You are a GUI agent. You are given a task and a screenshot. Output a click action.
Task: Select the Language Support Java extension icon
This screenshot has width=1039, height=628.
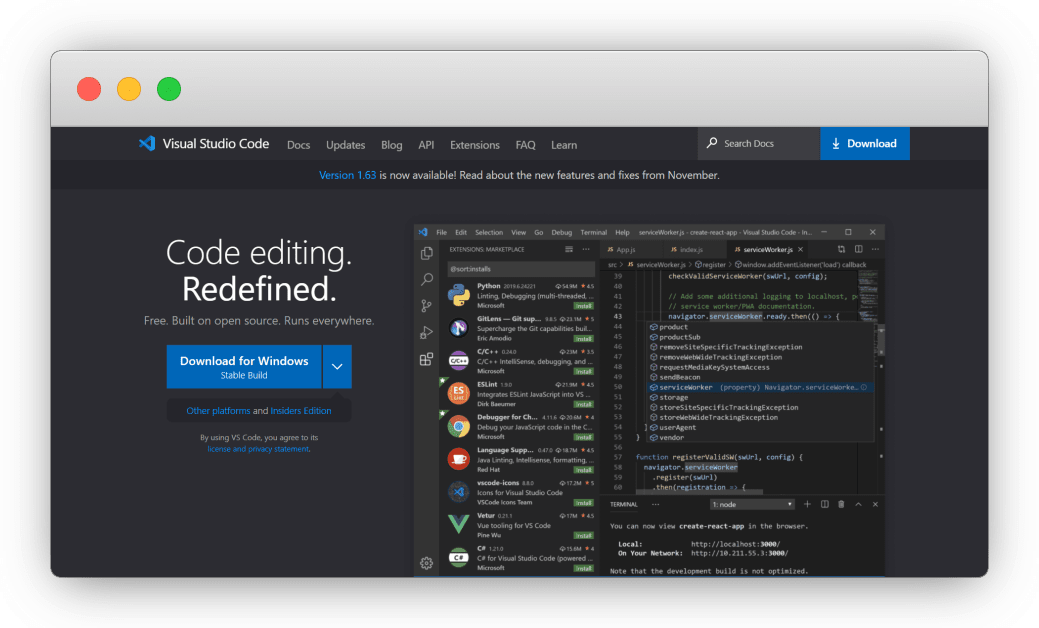click(x=459, y=459)
